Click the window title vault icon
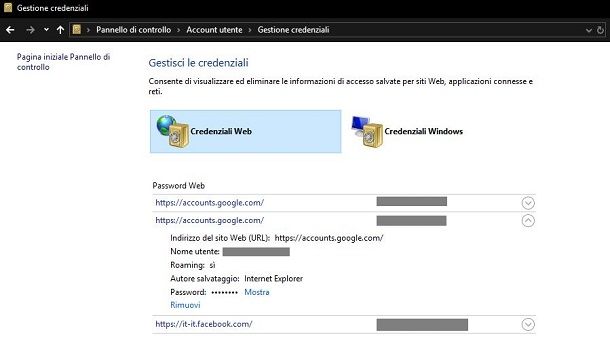This screenshot has width=610, height=360. pos(8,7)
